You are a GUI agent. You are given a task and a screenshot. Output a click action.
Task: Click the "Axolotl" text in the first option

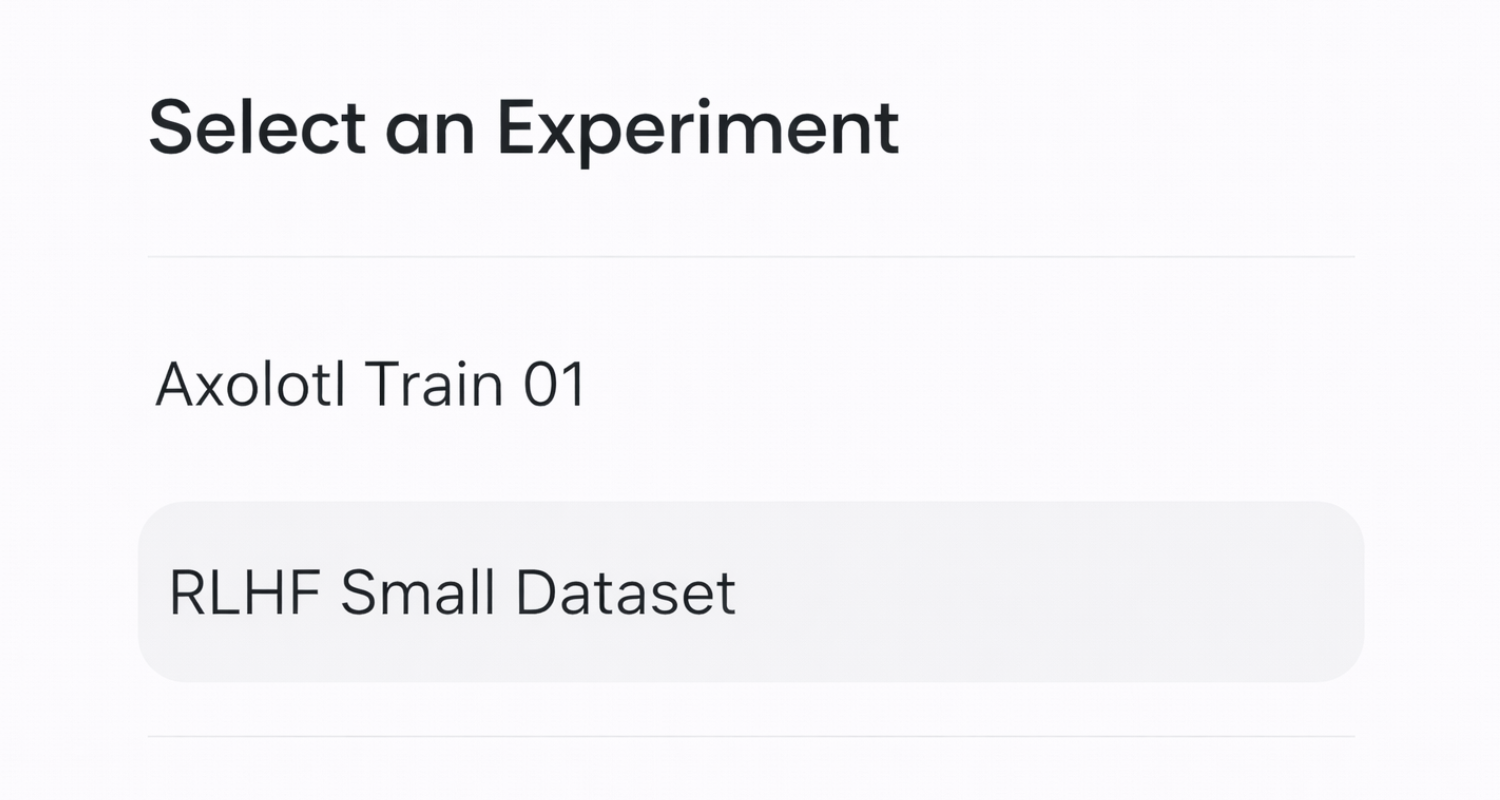coord(250,385)
